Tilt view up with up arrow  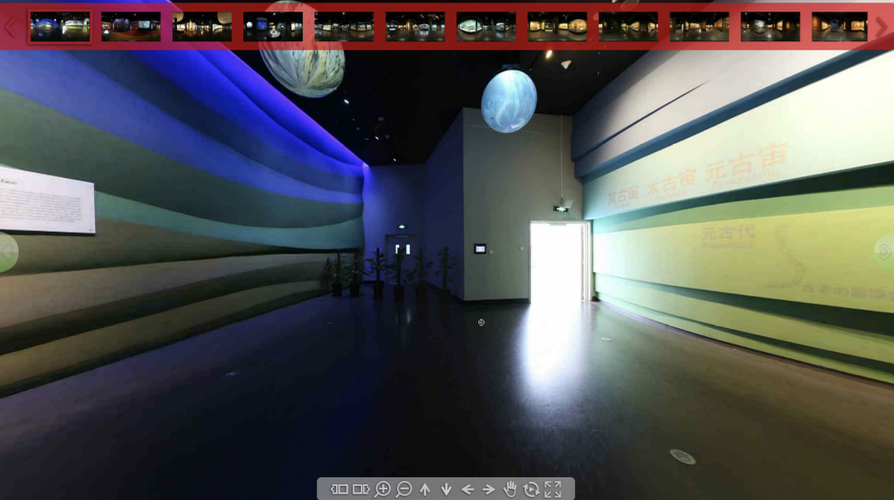(425, 489)
